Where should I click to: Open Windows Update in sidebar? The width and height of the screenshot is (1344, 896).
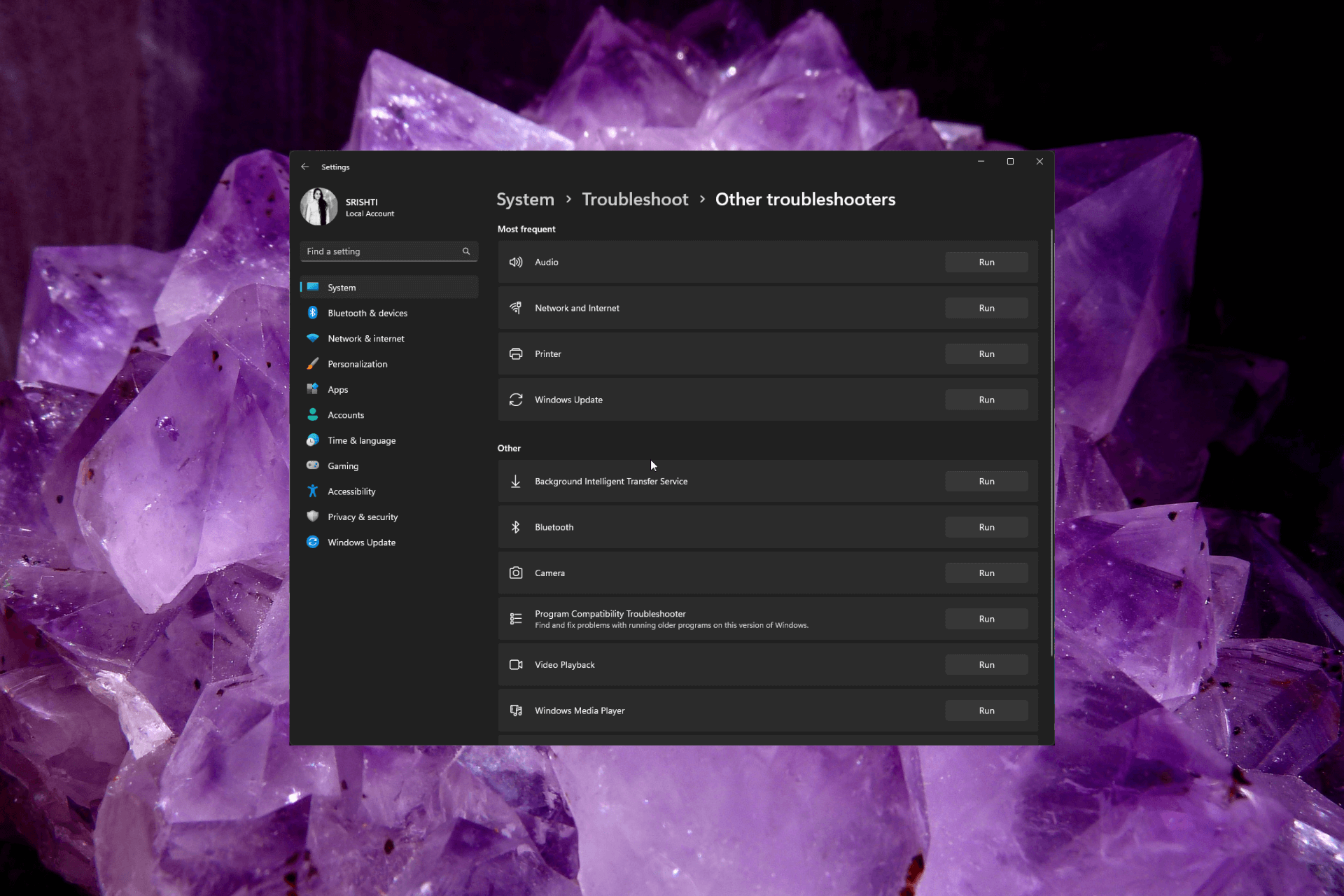[389, 542]
